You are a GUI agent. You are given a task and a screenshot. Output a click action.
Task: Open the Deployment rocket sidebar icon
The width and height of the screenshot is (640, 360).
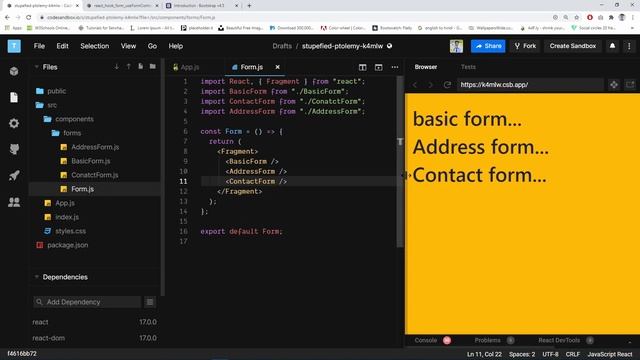pyautogui.click(x=14, y=176)
